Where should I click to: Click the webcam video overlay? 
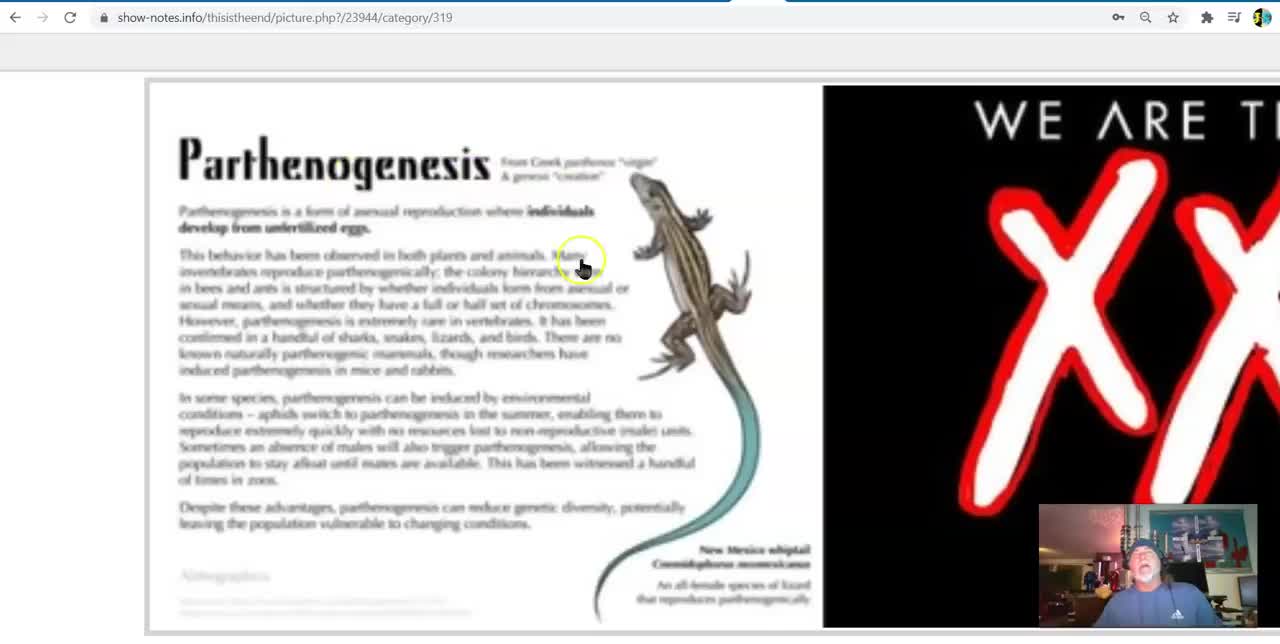(x=1148, y=566)
